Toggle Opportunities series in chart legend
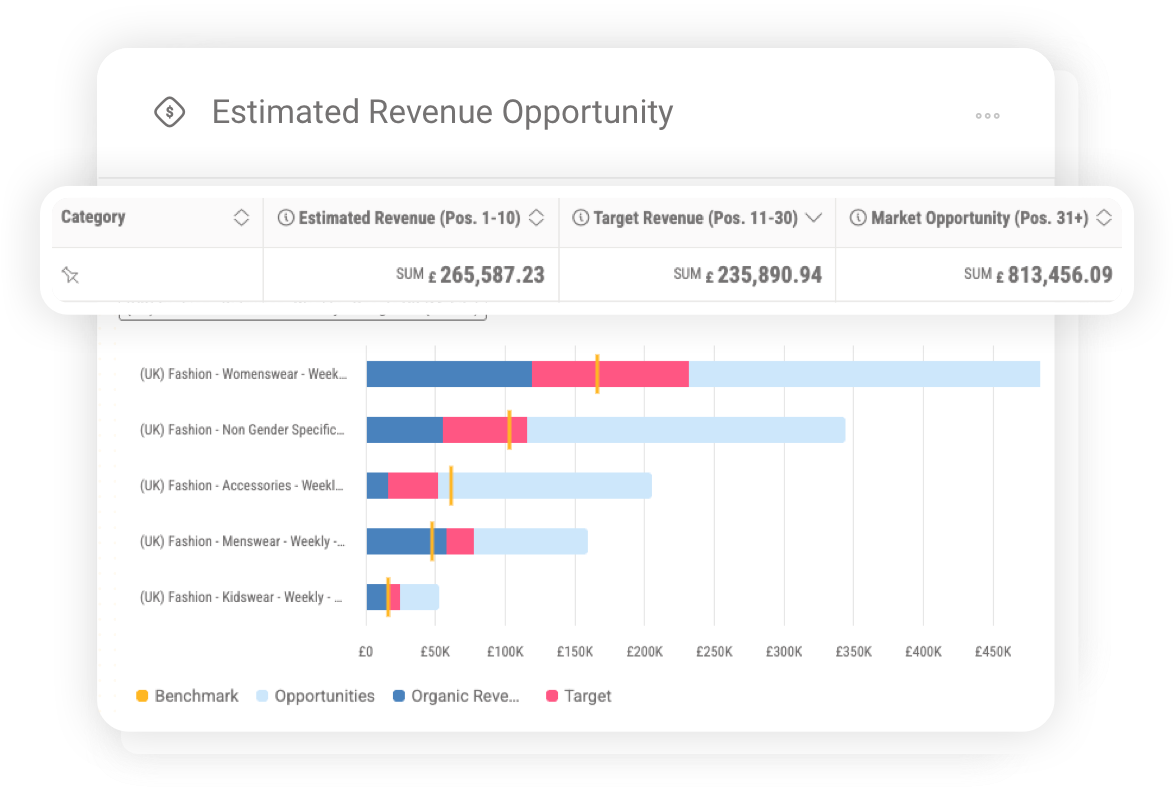 click(x=315, y=696)
